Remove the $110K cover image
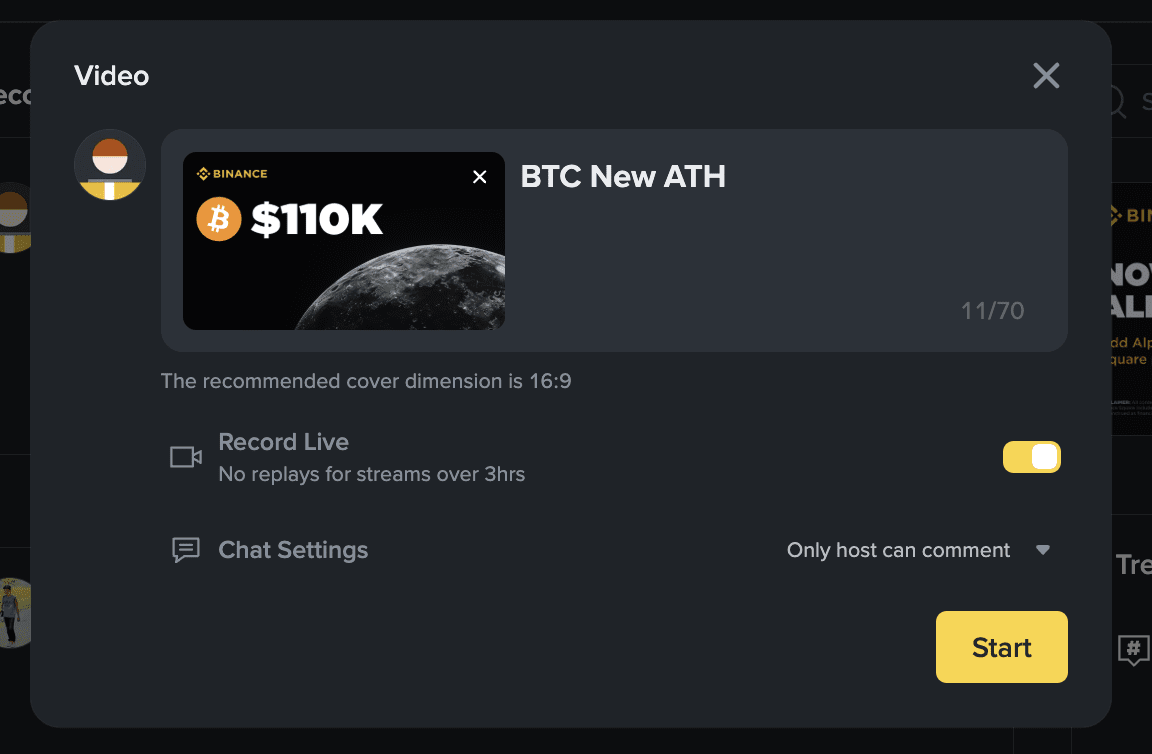1152x754 pixels. click(x=480, y=177)
